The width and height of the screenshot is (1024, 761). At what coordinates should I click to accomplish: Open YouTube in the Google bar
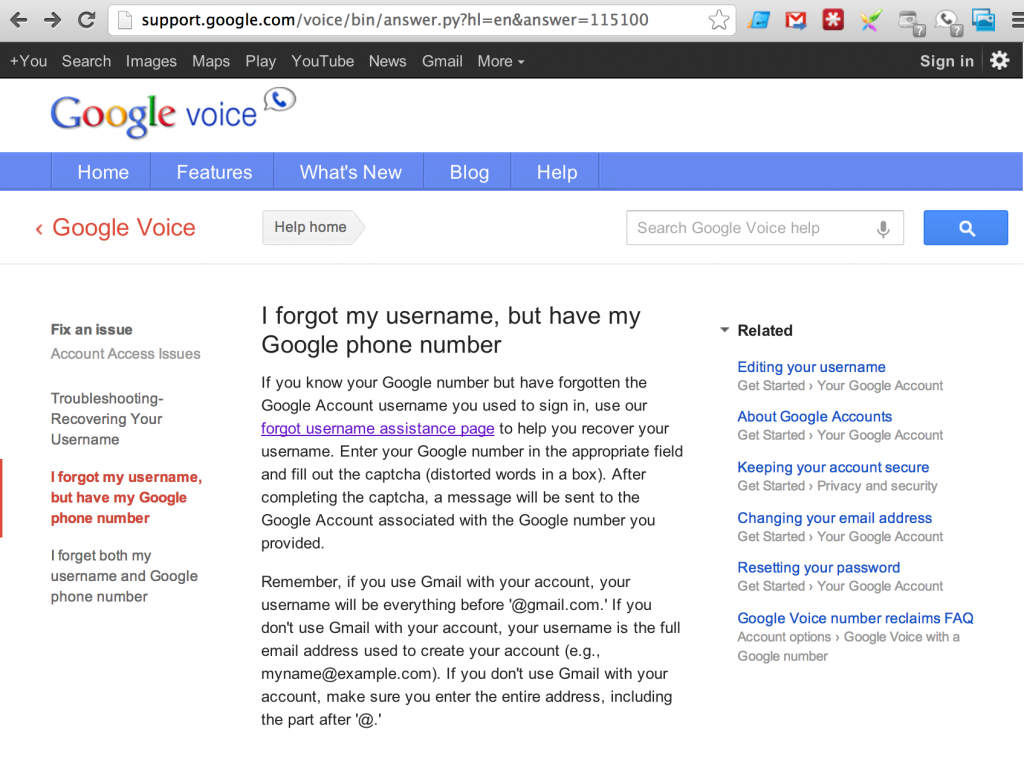point(323,61)
